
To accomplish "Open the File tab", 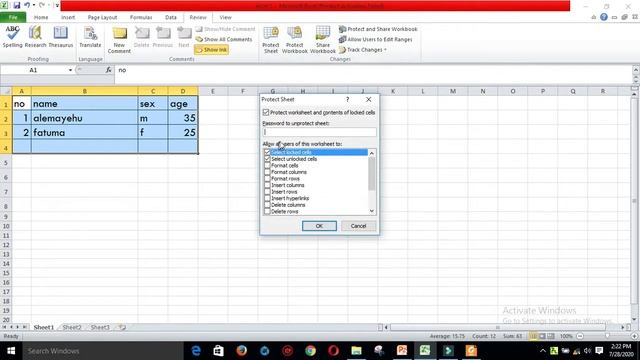I will 13,17.
